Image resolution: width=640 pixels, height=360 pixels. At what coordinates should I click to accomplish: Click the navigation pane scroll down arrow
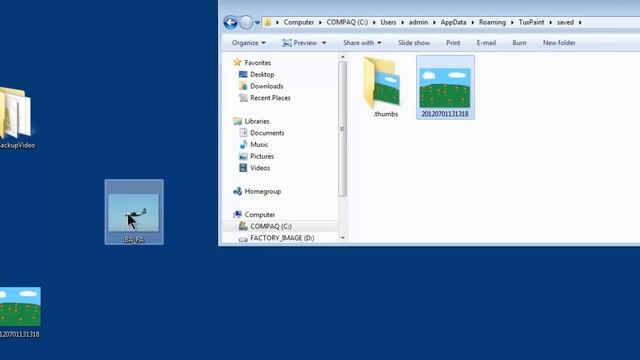tap(342, 238)
